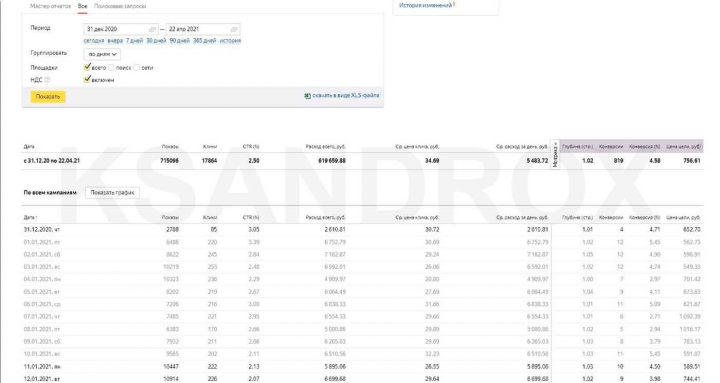Image resolution: width=720 pixels, height=383 pixels.
Task: Open the История изменений link
Action: [426, 6]
